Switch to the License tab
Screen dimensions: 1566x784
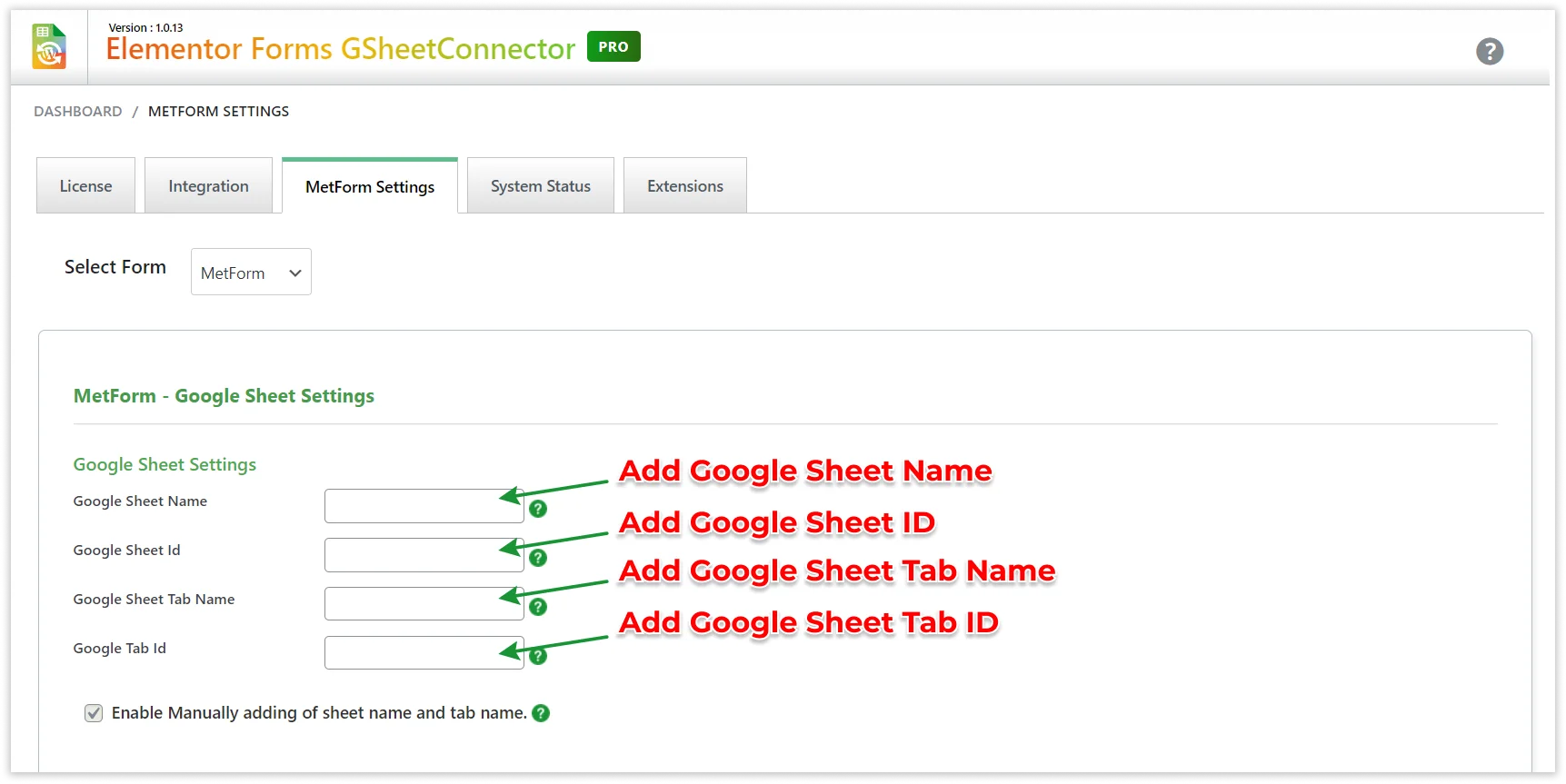point(86,186)
